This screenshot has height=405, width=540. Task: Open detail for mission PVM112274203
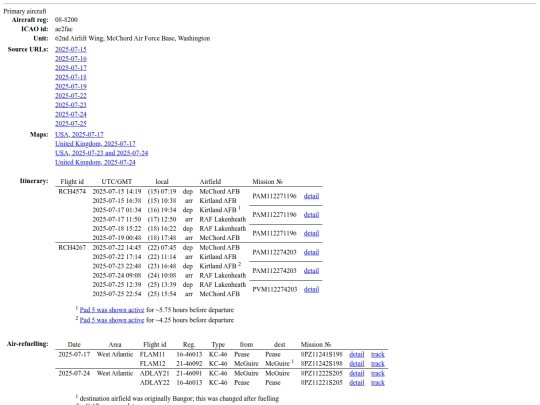click(x=311, y=289)
